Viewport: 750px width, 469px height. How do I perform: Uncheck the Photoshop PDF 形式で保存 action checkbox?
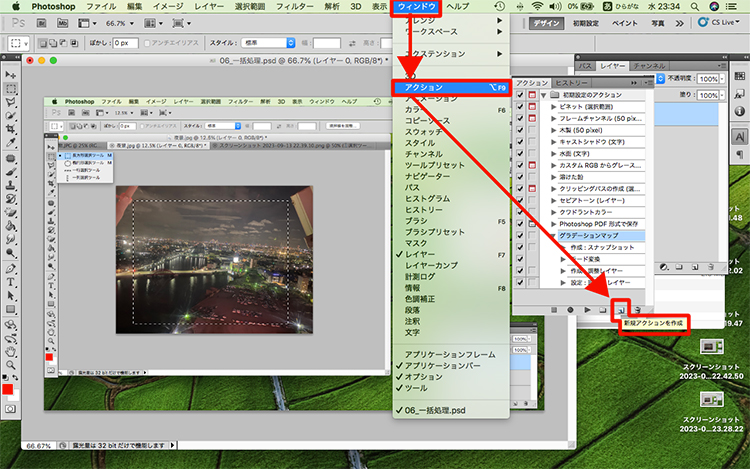520,224
